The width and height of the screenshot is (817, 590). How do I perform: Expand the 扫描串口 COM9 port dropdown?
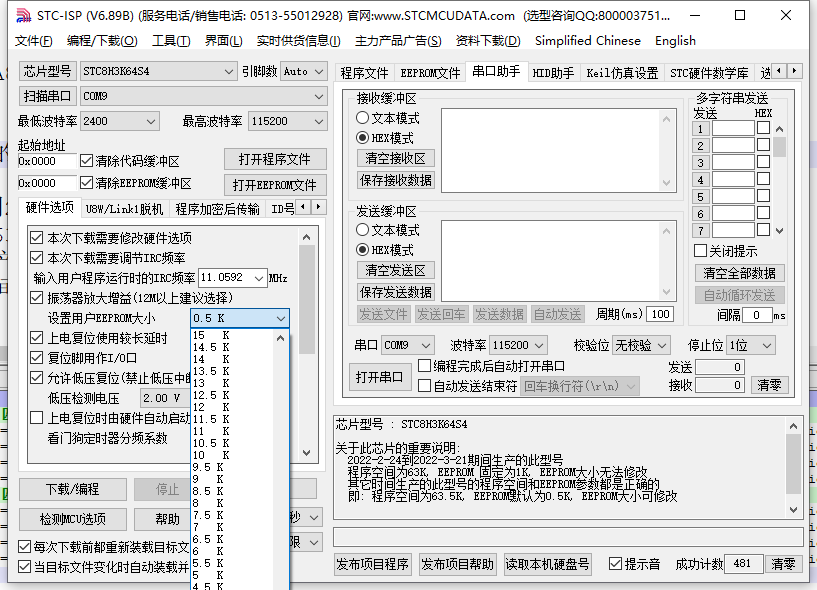pos(203,96)
